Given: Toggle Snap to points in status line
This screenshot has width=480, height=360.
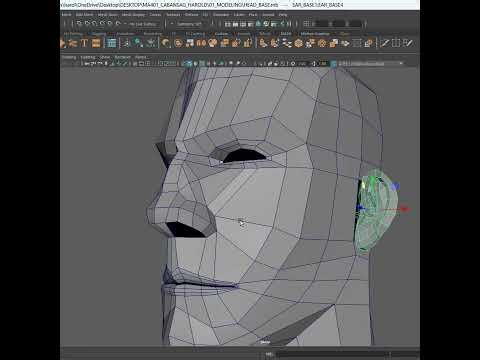Looking at the screenshot, I should (x=95, y=24).
